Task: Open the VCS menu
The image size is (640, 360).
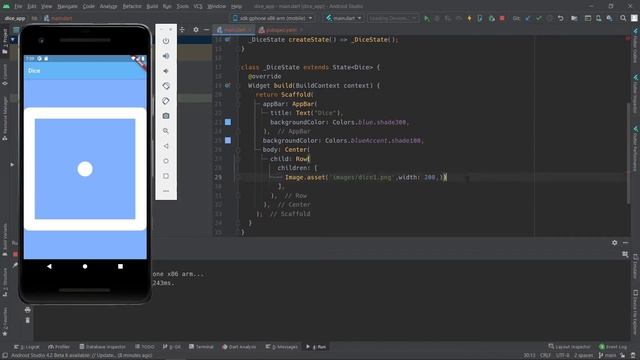Action: tap(198, 6)
